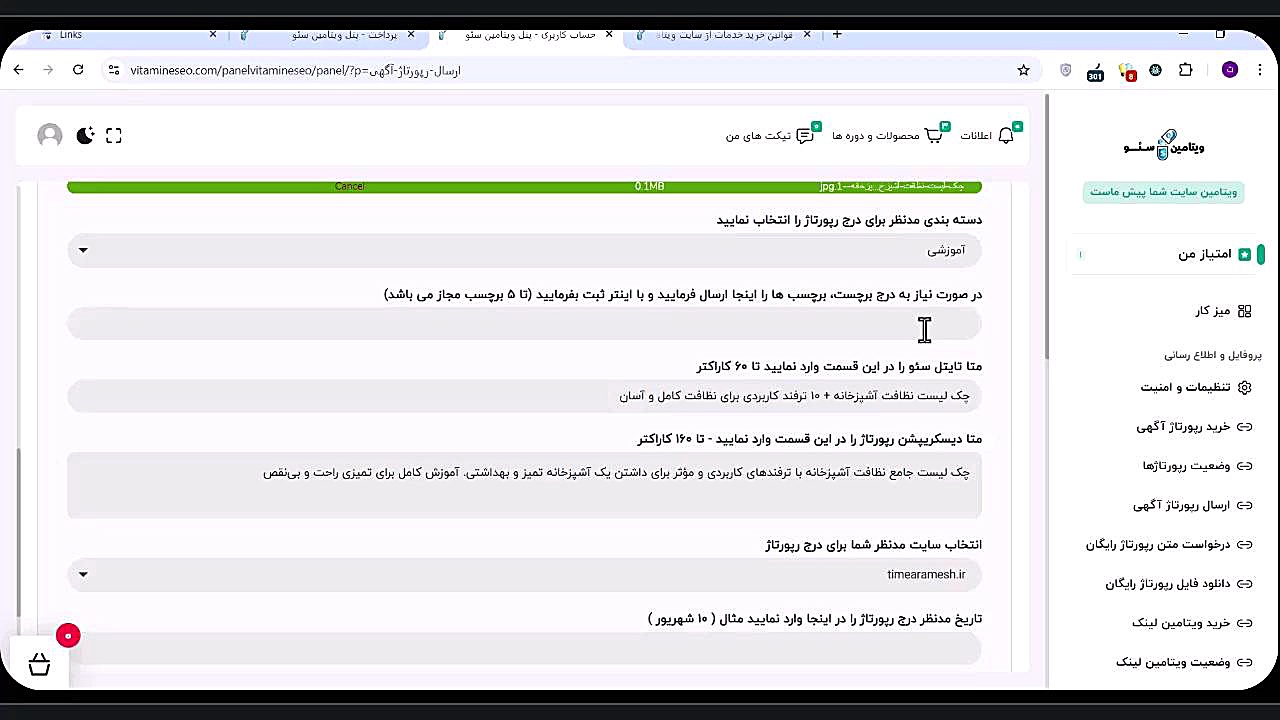The height and width of the screenshot is (720, 1280).
Task: Go to وضعیت رپورتاژها
Action: 1187,466
